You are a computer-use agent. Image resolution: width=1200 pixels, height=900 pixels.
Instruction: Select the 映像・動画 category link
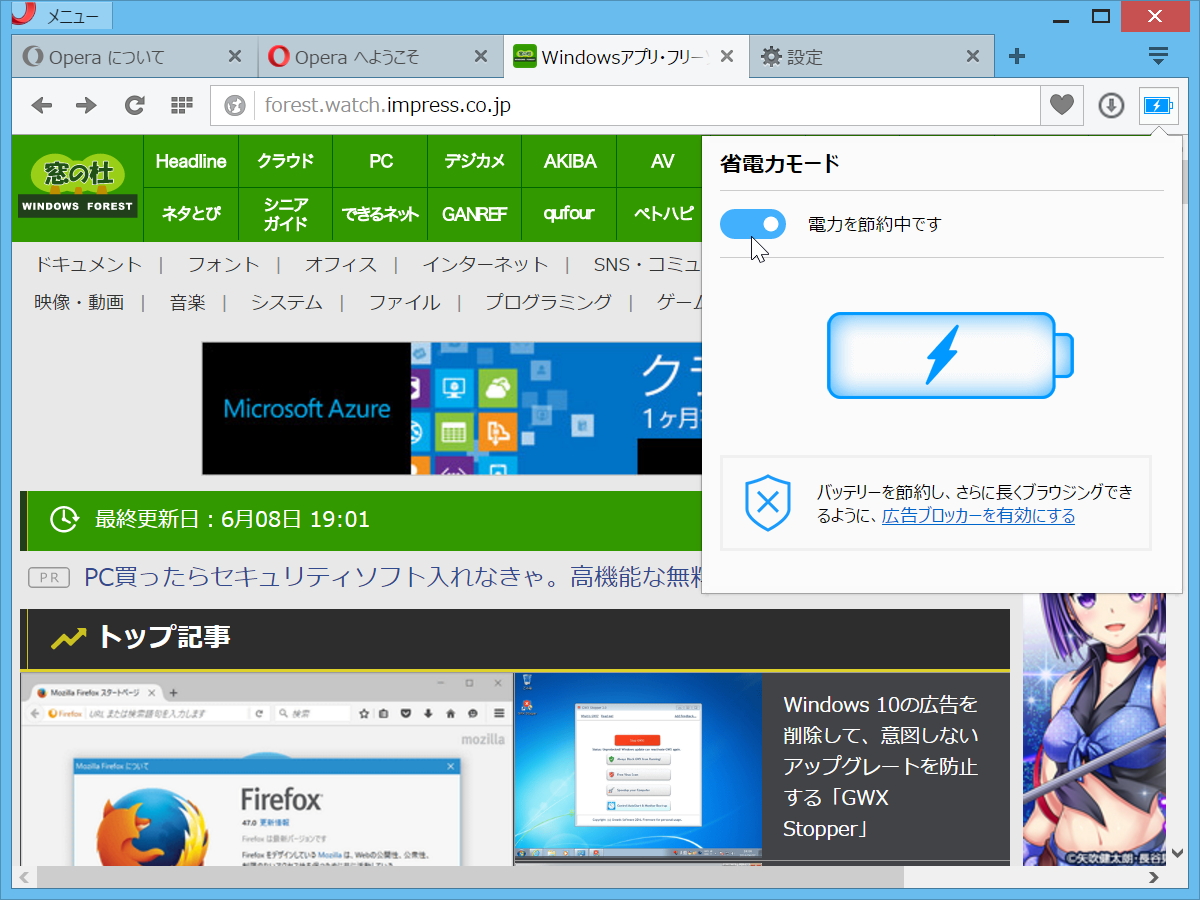(x=79, y=302)
